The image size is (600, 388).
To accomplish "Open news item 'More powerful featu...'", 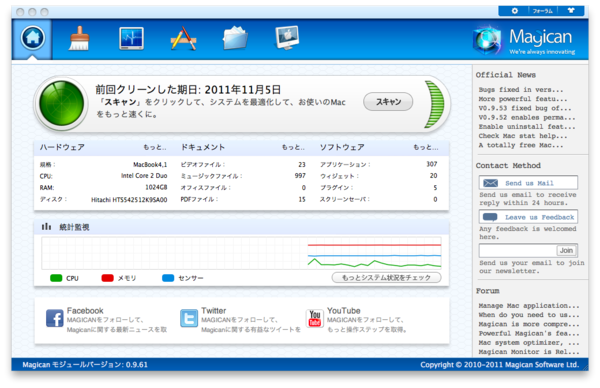I will coord(523,99).
